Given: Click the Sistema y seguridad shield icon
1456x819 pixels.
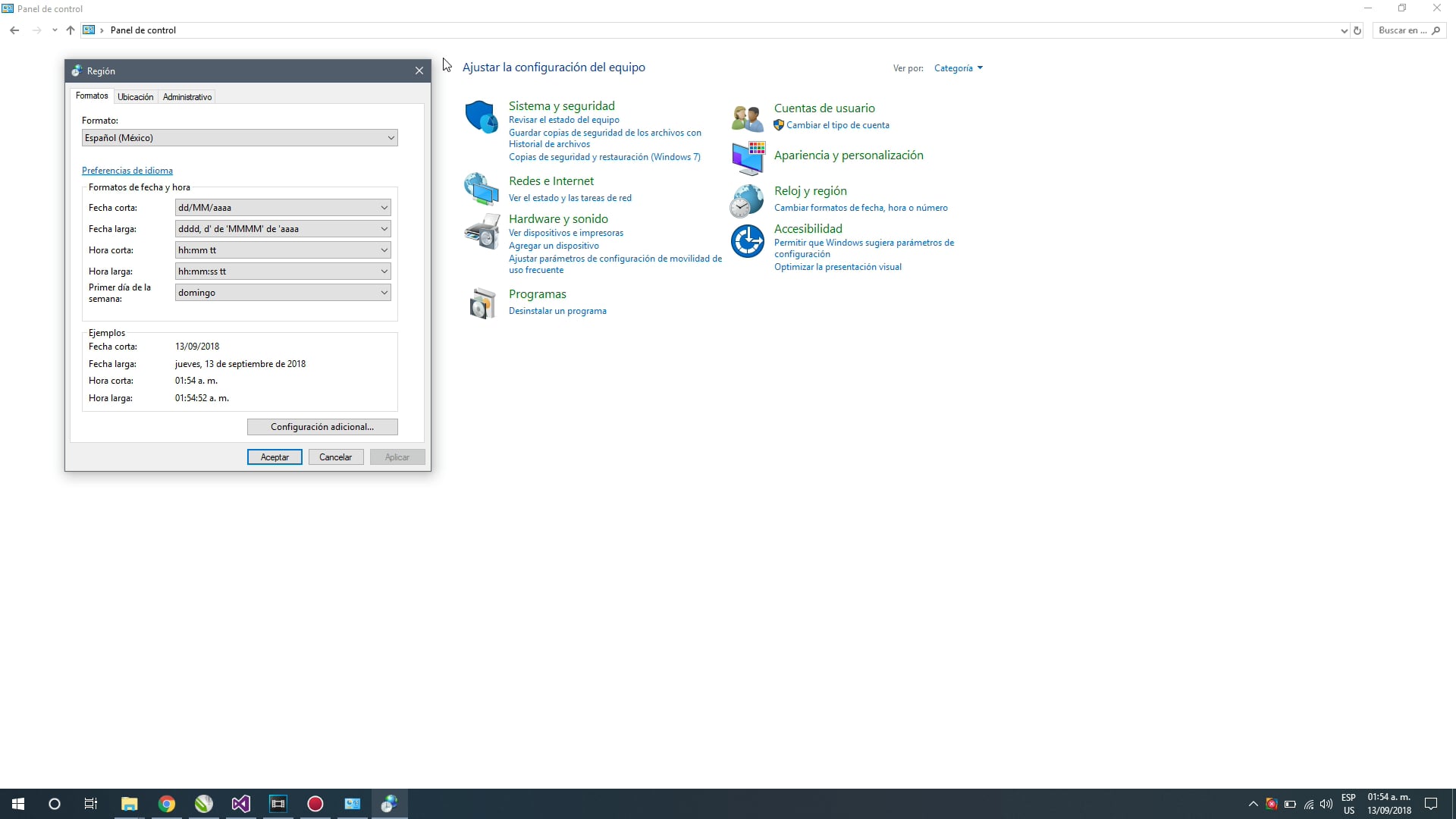Looking at the screenshot, I should [x=481, y=117].
